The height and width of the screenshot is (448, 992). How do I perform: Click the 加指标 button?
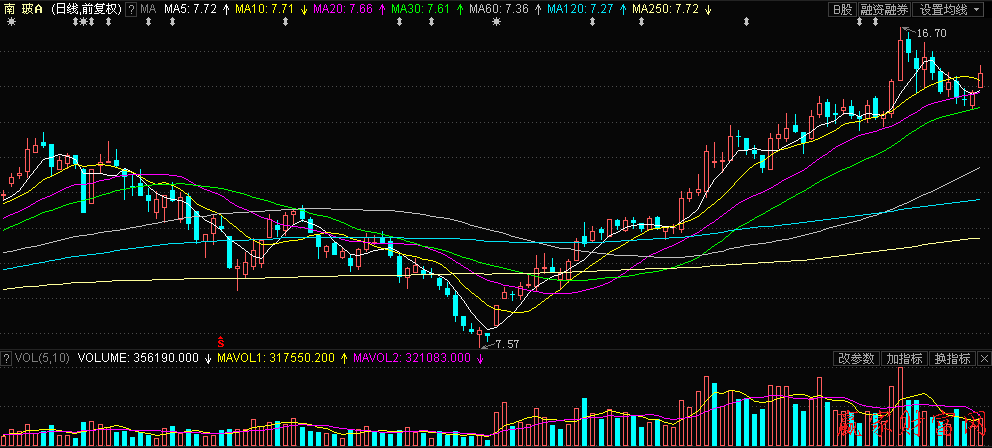click(905, 358)
